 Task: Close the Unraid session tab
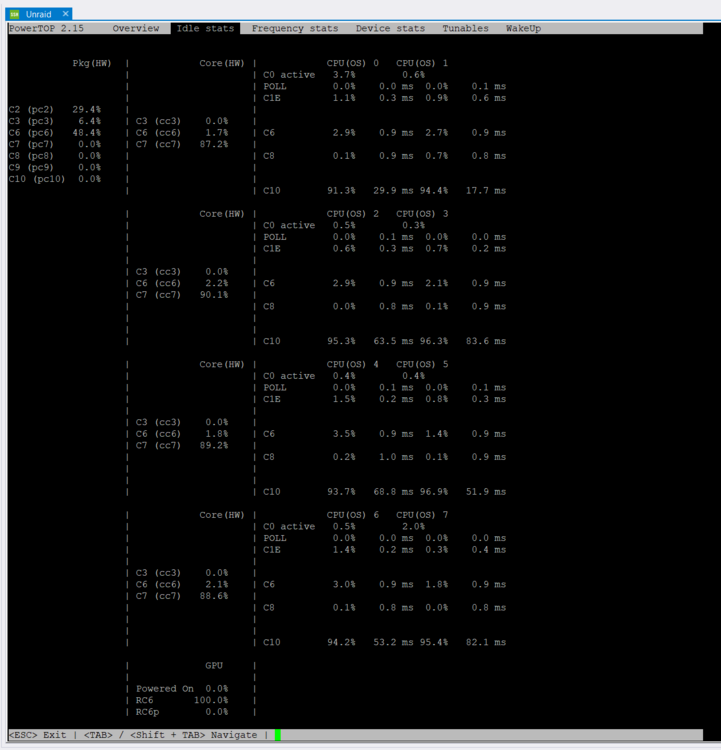click(x=66, y=14)
